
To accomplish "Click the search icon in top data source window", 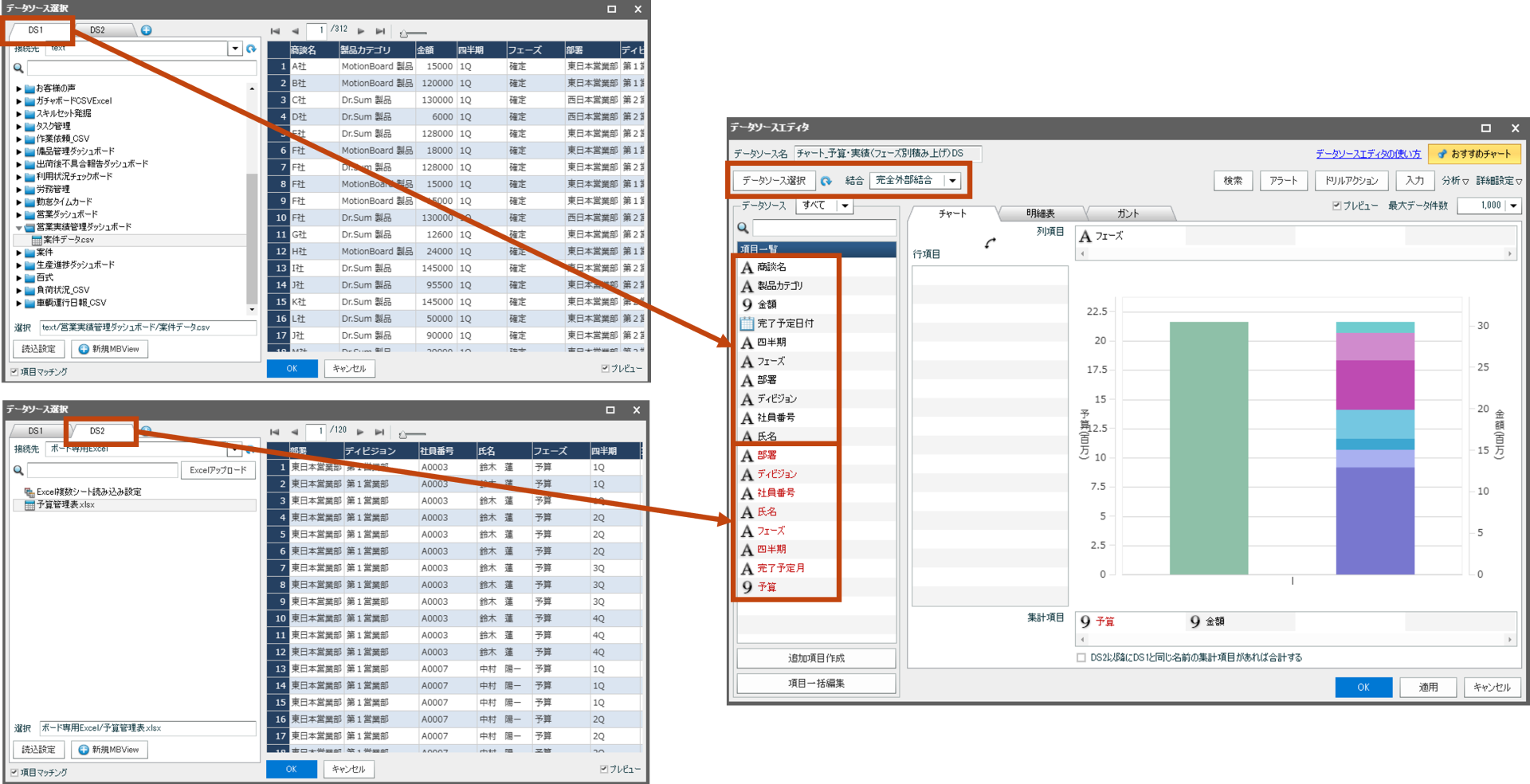I will (x=18, y=68).
